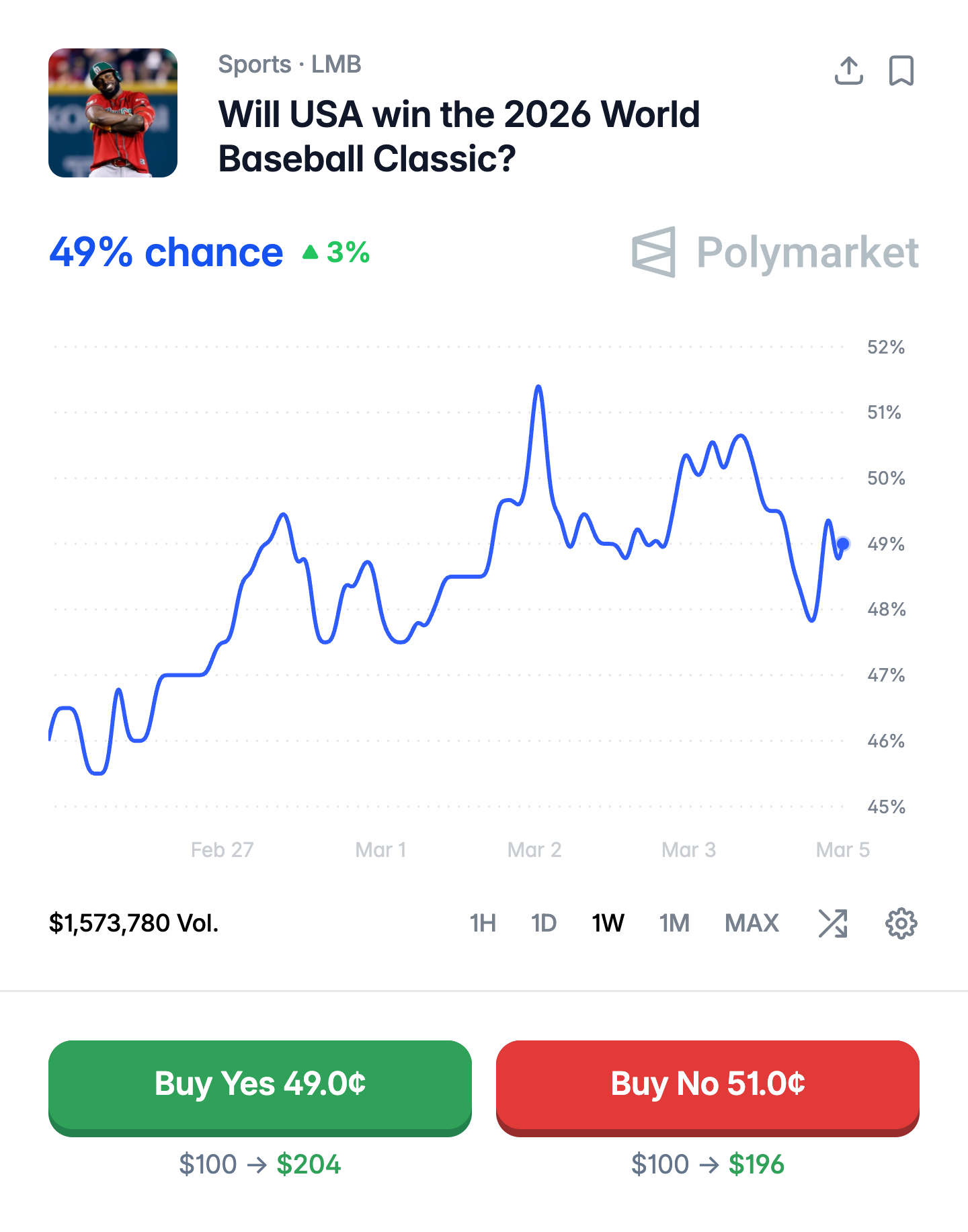Select the 1D time range
The width and height of the screenshot is (968, 1232).
(x=543, y=923)
